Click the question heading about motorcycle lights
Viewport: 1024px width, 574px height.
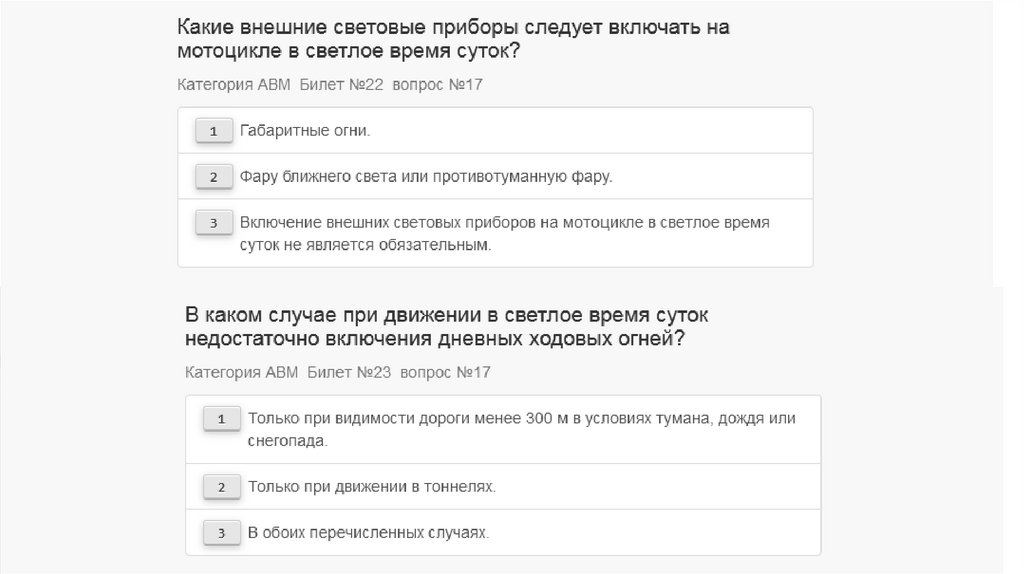click(453, 39)
